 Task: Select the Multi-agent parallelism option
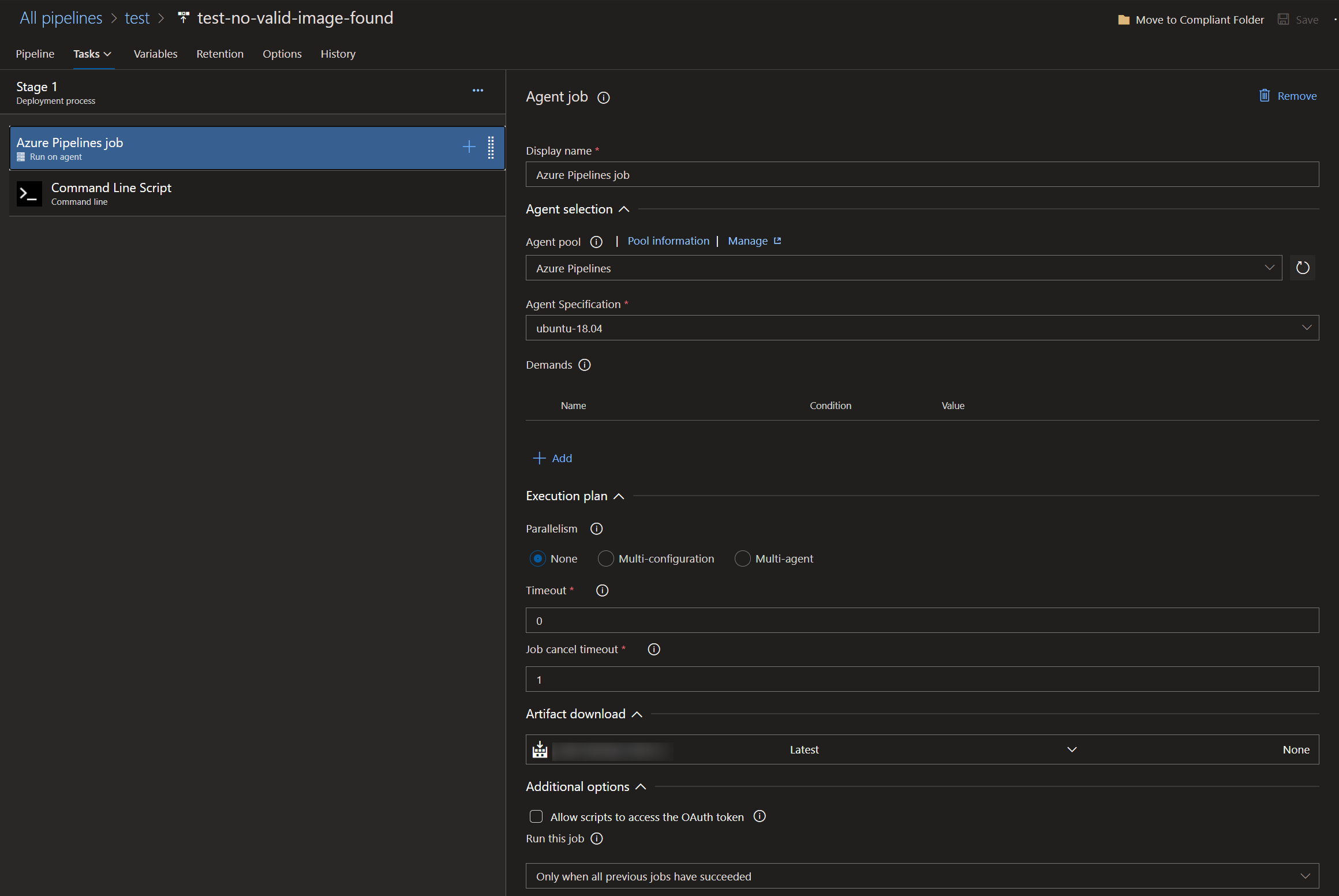pyautogui.click(x=743, y=558)
